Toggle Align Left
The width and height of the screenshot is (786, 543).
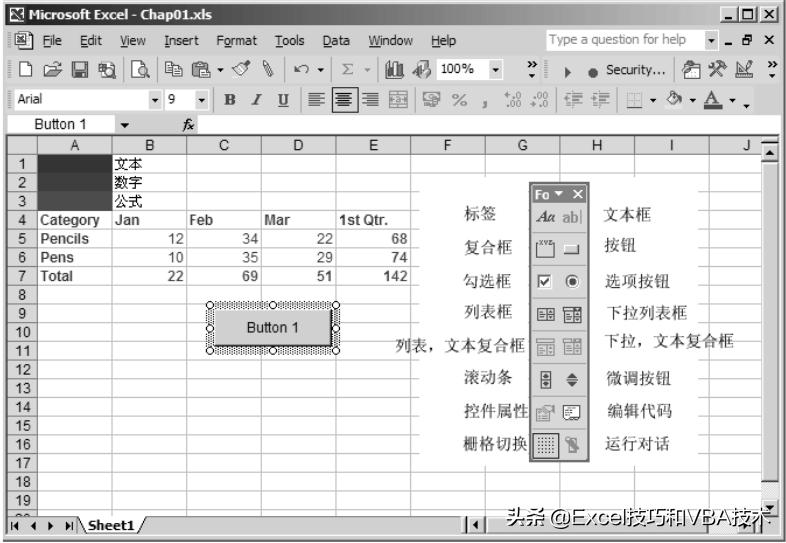[316, 100]
